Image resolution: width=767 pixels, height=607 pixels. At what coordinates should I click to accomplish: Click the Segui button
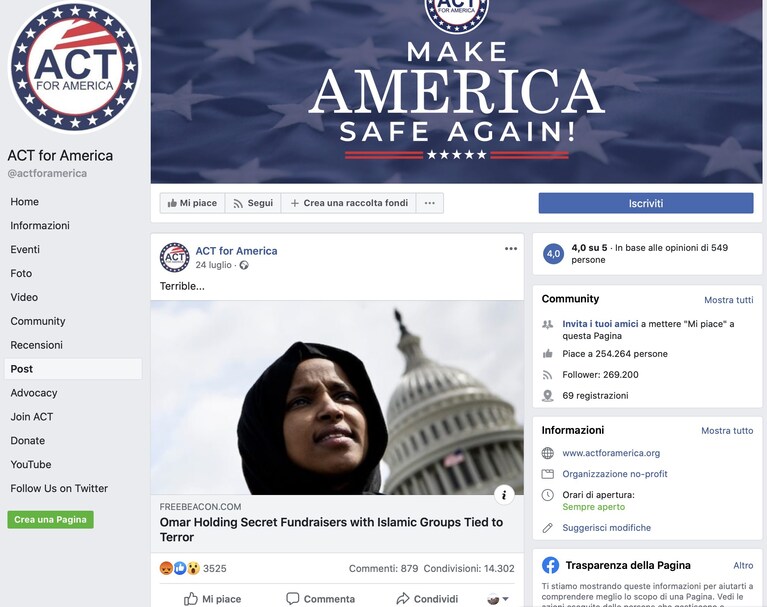click(x=253, y=203)
